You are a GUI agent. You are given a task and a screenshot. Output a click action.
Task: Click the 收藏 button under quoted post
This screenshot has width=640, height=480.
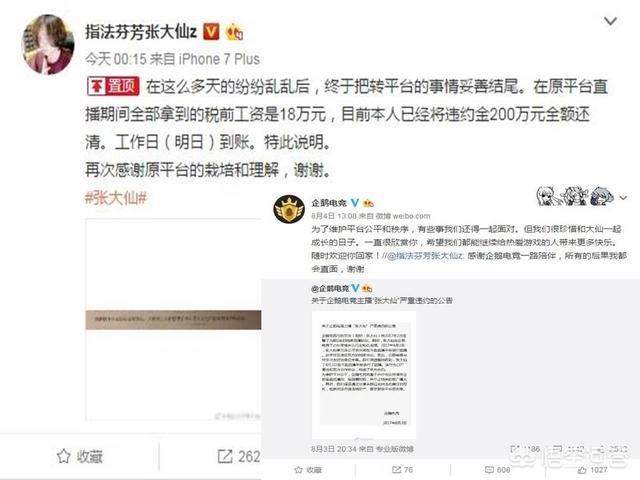pyautogui.click(x=308, y=470)
